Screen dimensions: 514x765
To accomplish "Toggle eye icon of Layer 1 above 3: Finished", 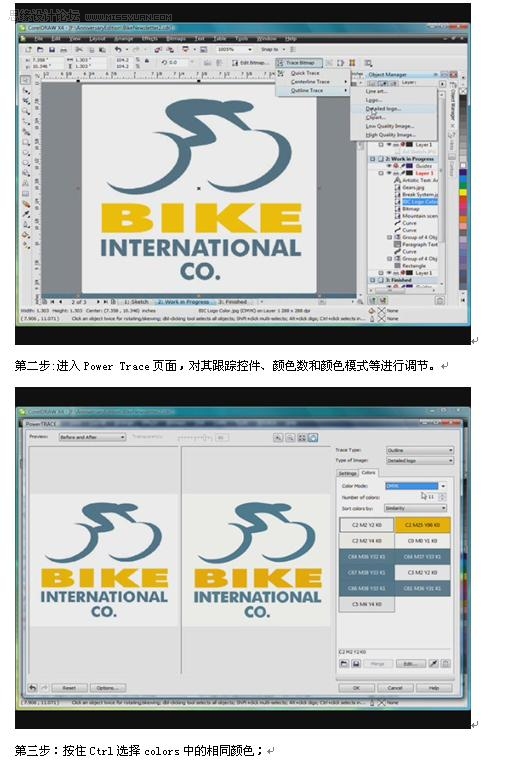I will tap(389, 273).
